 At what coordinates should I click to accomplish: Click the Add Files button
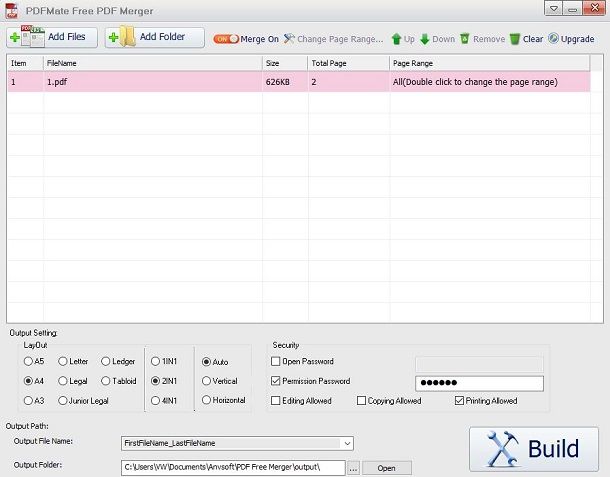point(52,37)
